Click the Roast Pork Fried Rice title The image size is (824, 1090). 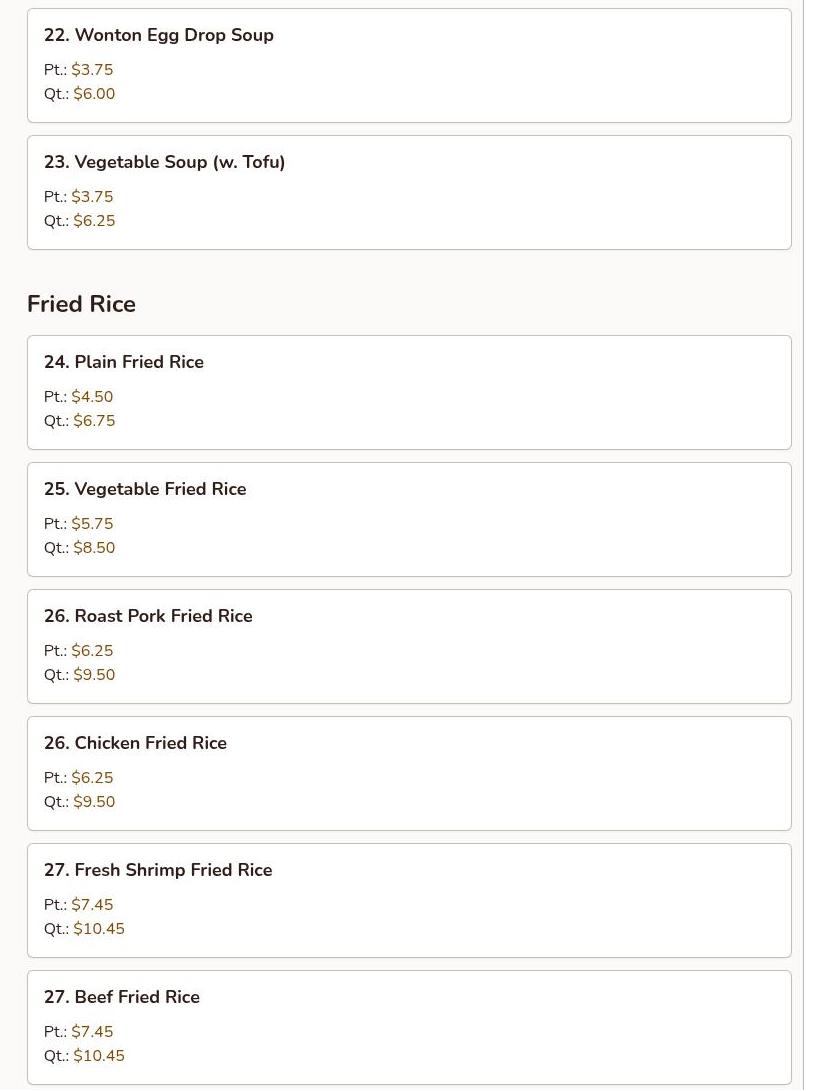(x=148, y=616)
